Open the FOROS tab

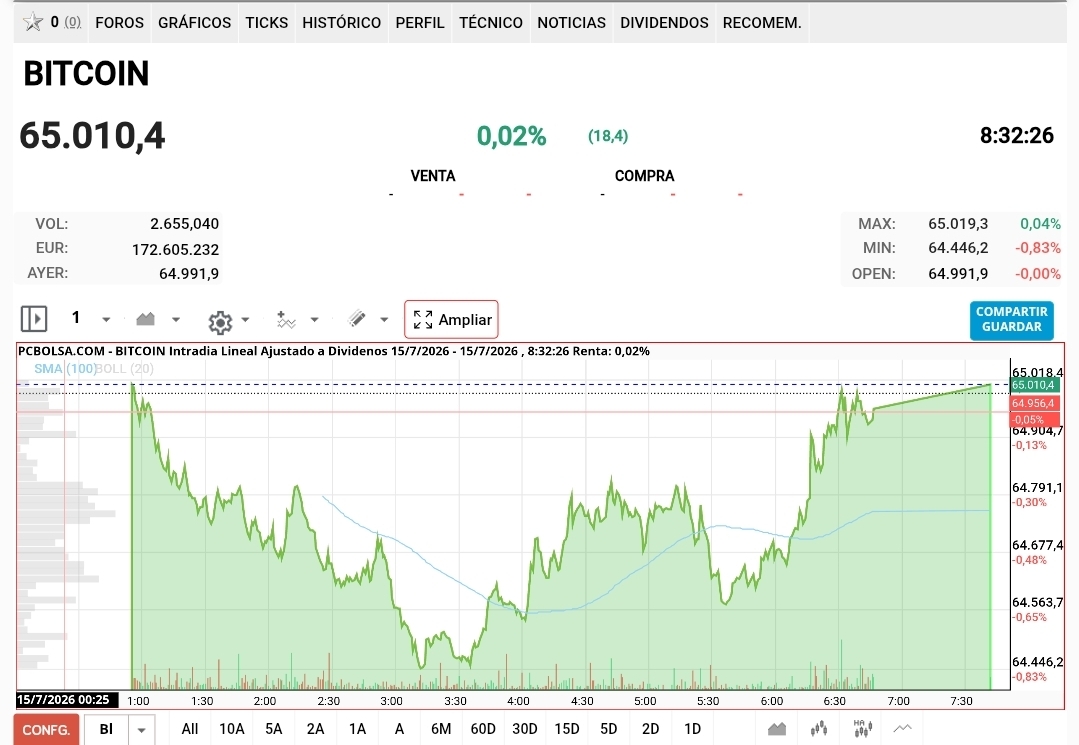click(120, 23)
